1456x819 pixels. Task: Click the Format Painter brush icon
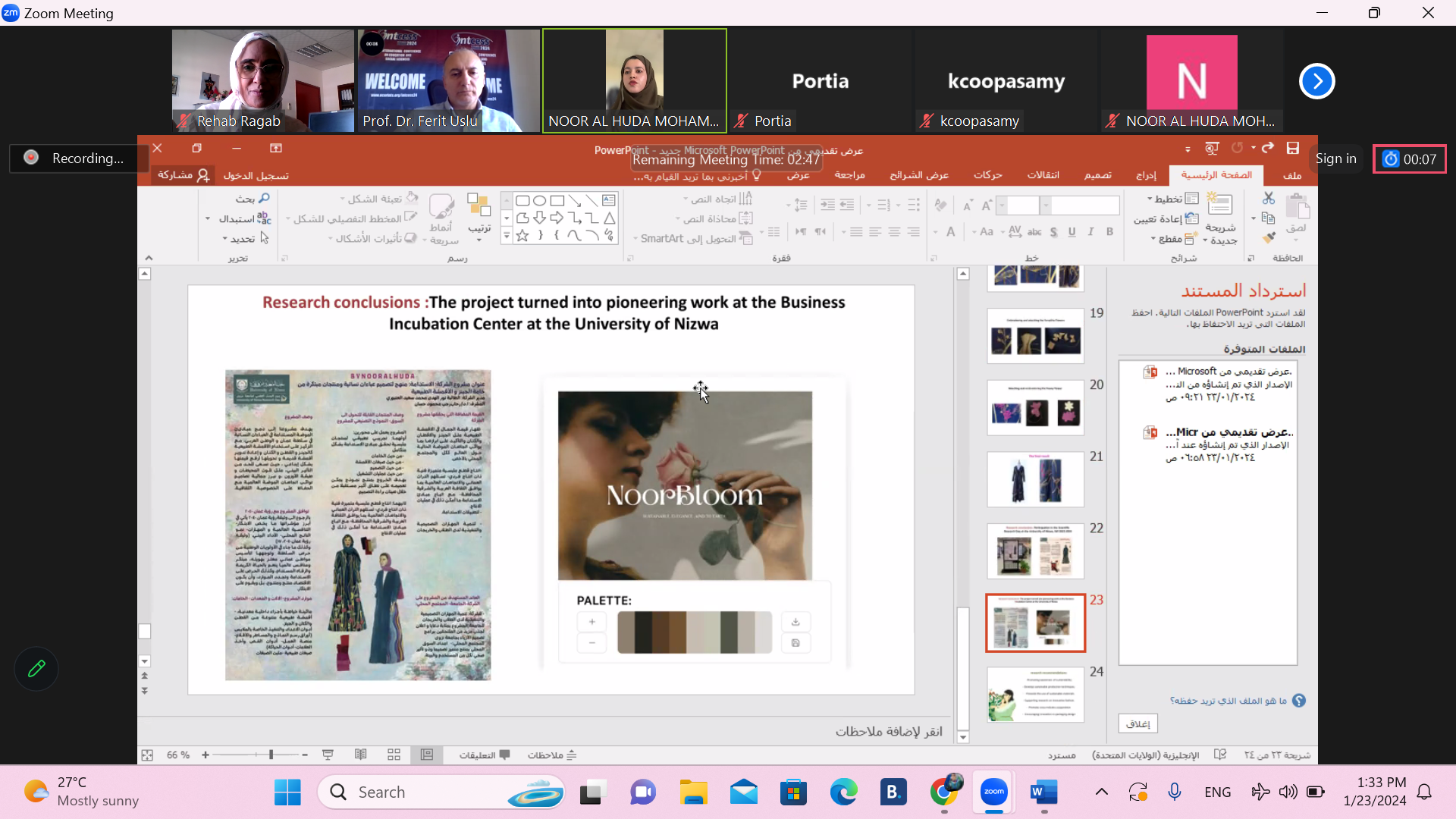(x=1269, y=238)
